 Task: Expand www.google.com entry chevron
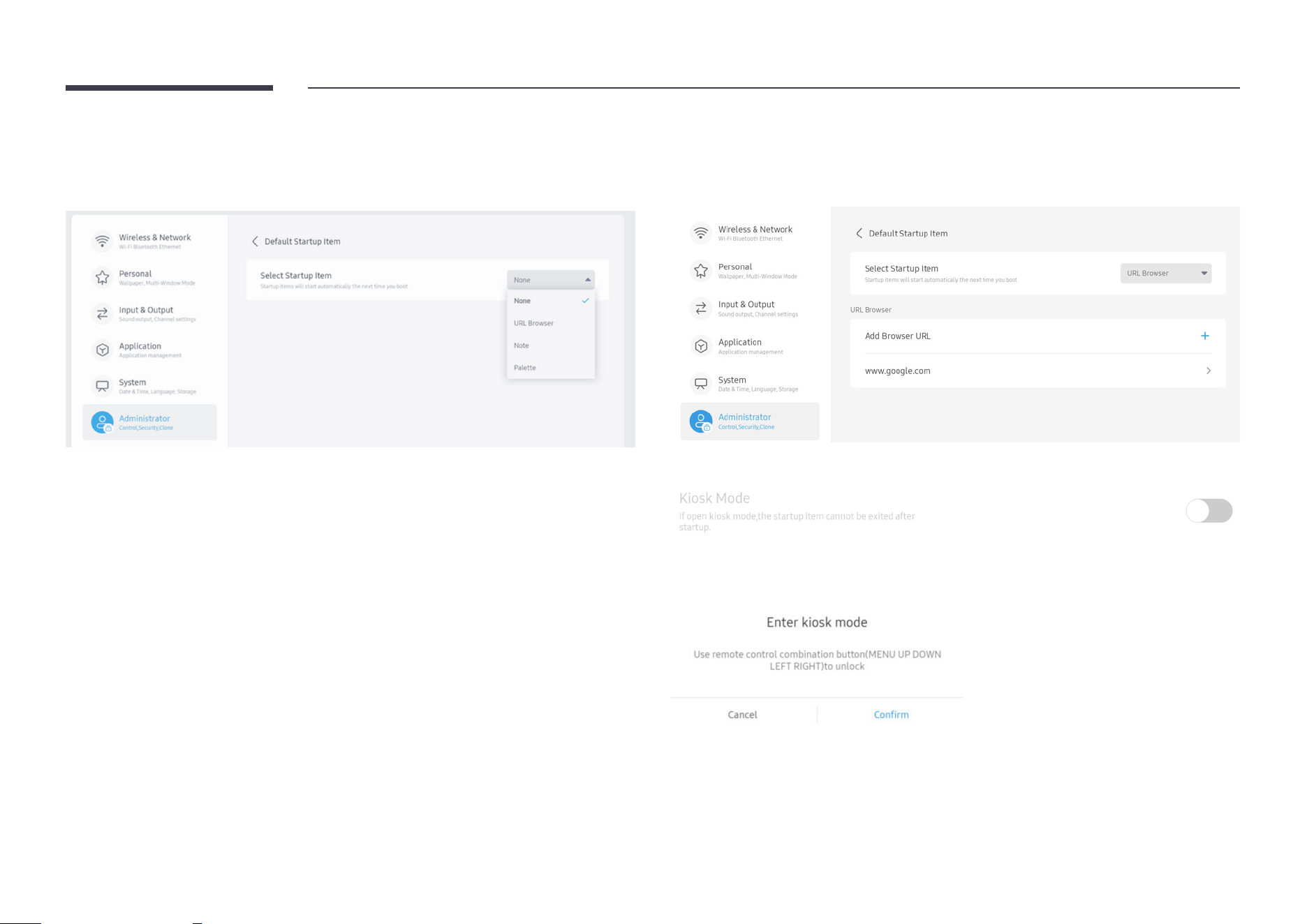[1208, 371]
